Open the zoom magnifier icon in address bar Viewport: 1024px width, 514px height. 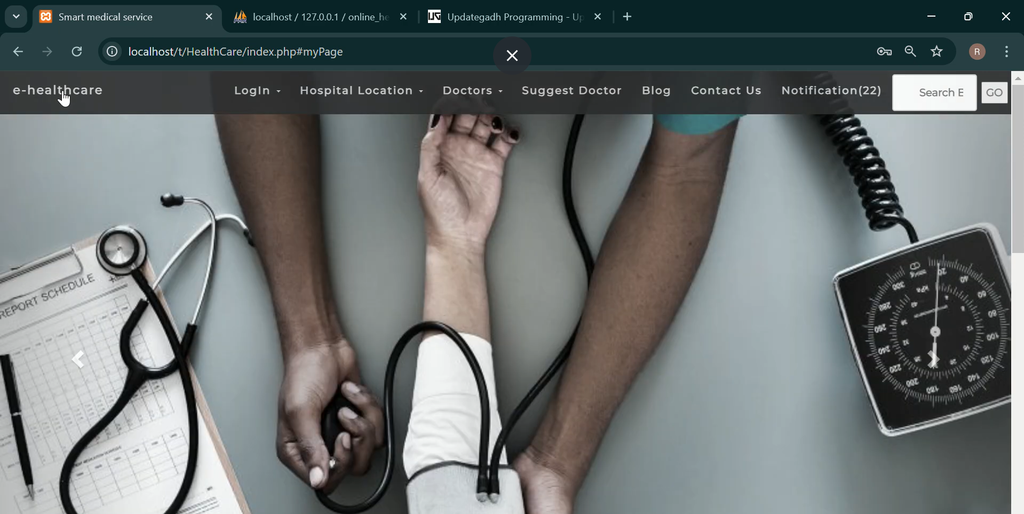(x=910, y=52)
